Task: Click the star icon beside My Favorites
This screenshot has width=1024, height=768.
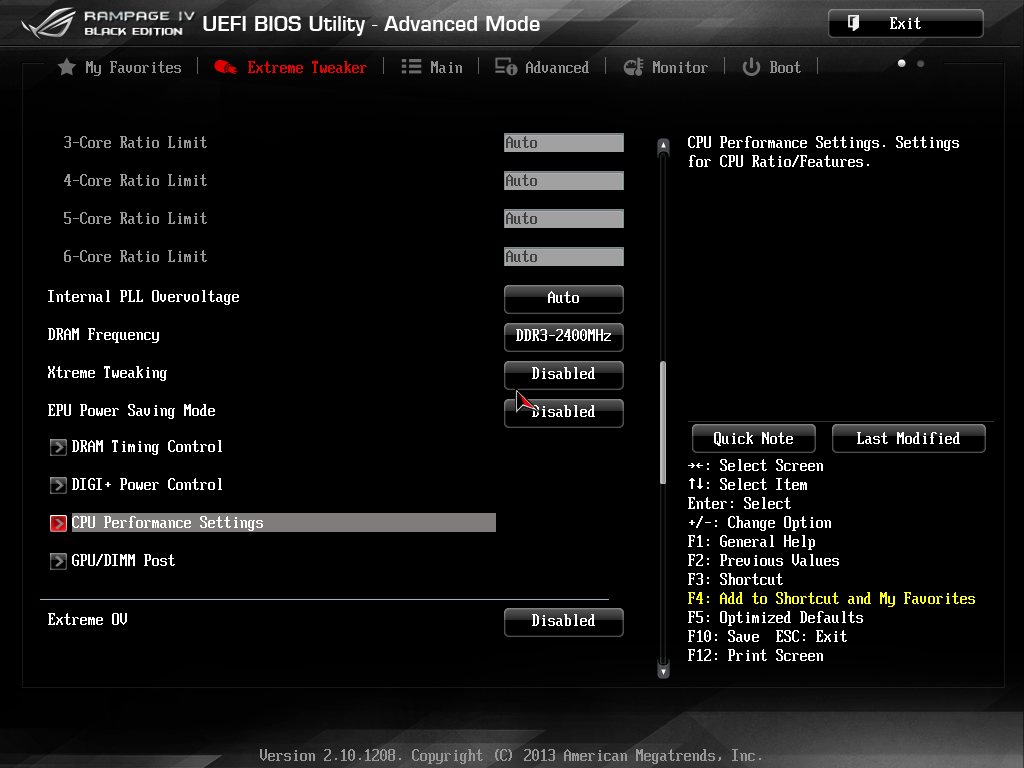Action: [x=66, y=67]
